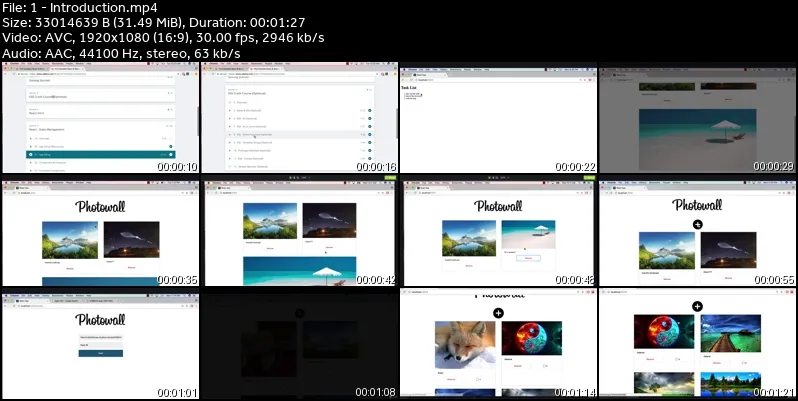Collapse the ES6 Crash Course section in the 00:00:16 frame
This screenshot has height=401, width=798.
pyautogui.click(x=300, y=92)
